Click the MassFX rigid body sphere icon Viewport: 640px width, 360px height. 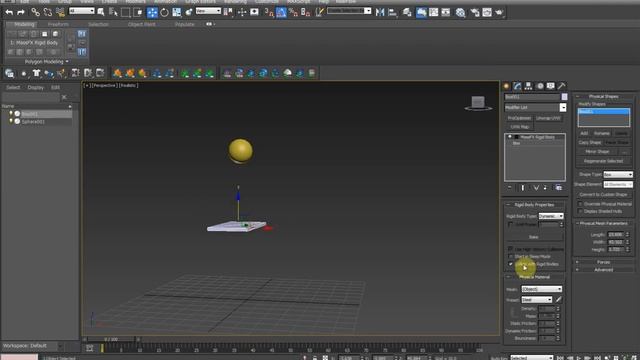coord(24,73)
